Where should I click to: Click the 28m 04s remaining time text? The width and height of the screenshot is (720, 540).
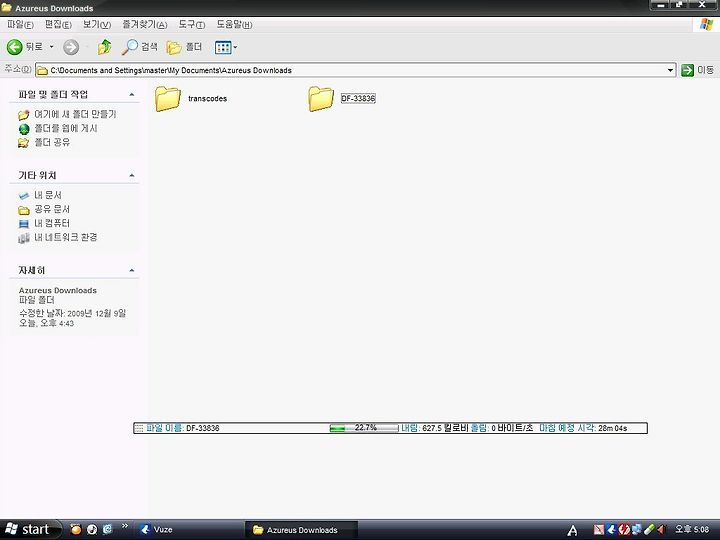[613, 428]
